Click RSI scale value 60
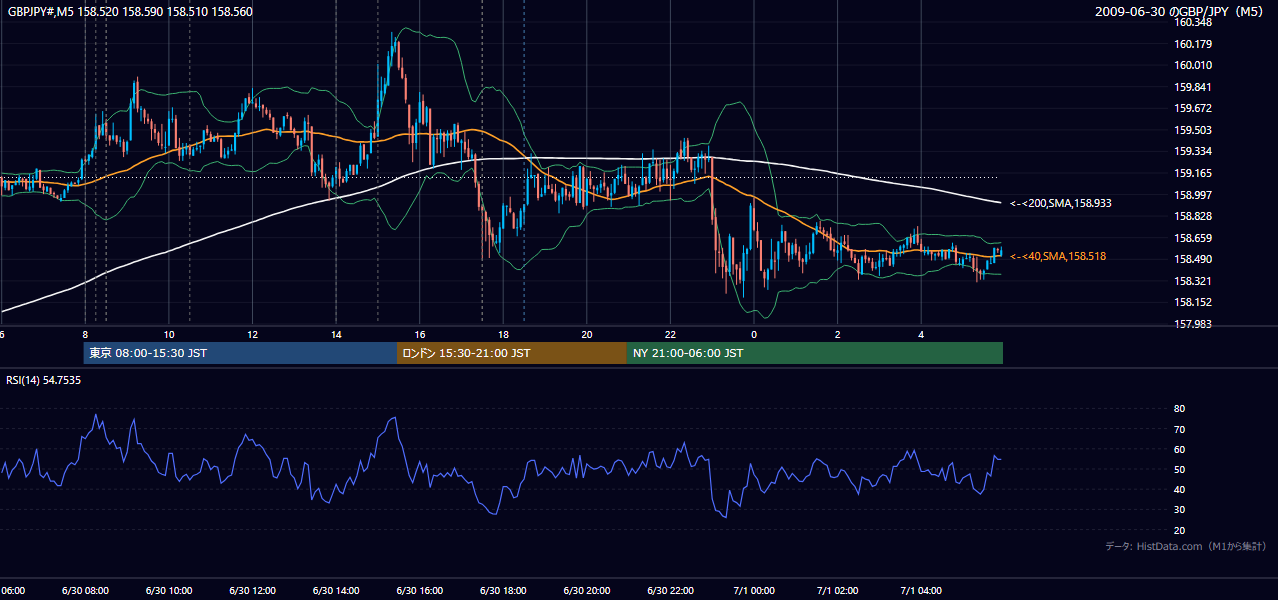Viewport: 1278px width, 600px height. [1180, 449]
